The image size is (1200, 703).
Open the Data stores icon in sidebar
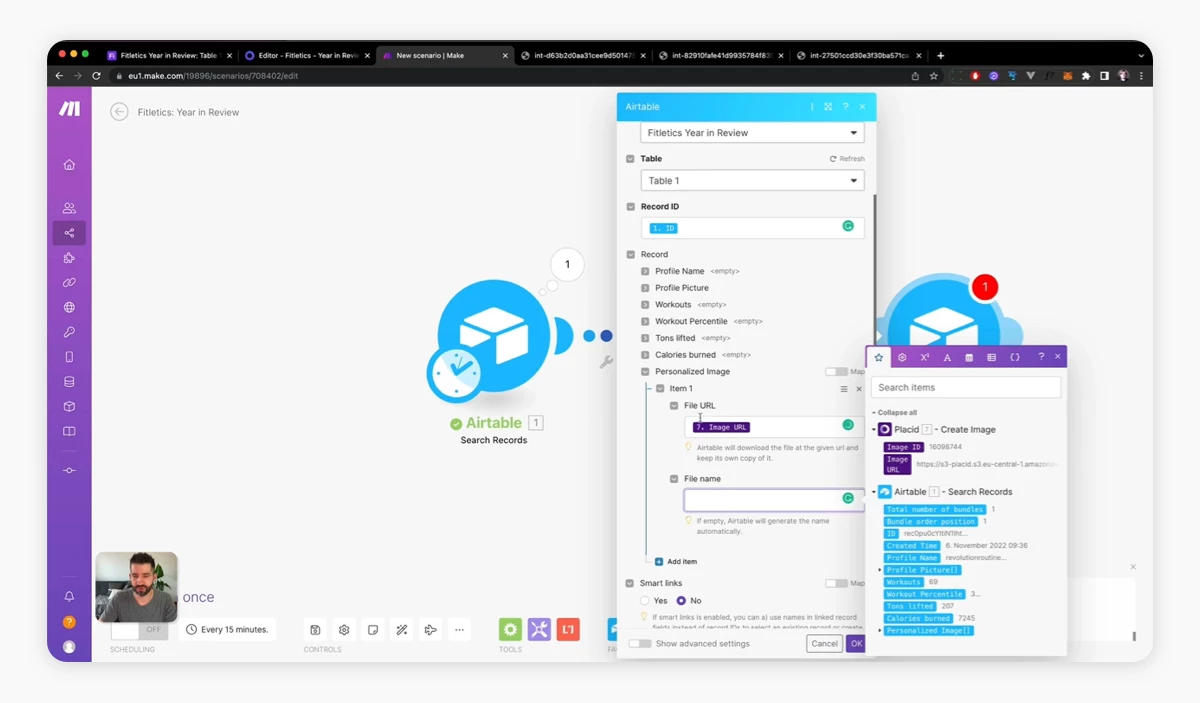coord(69,381)
